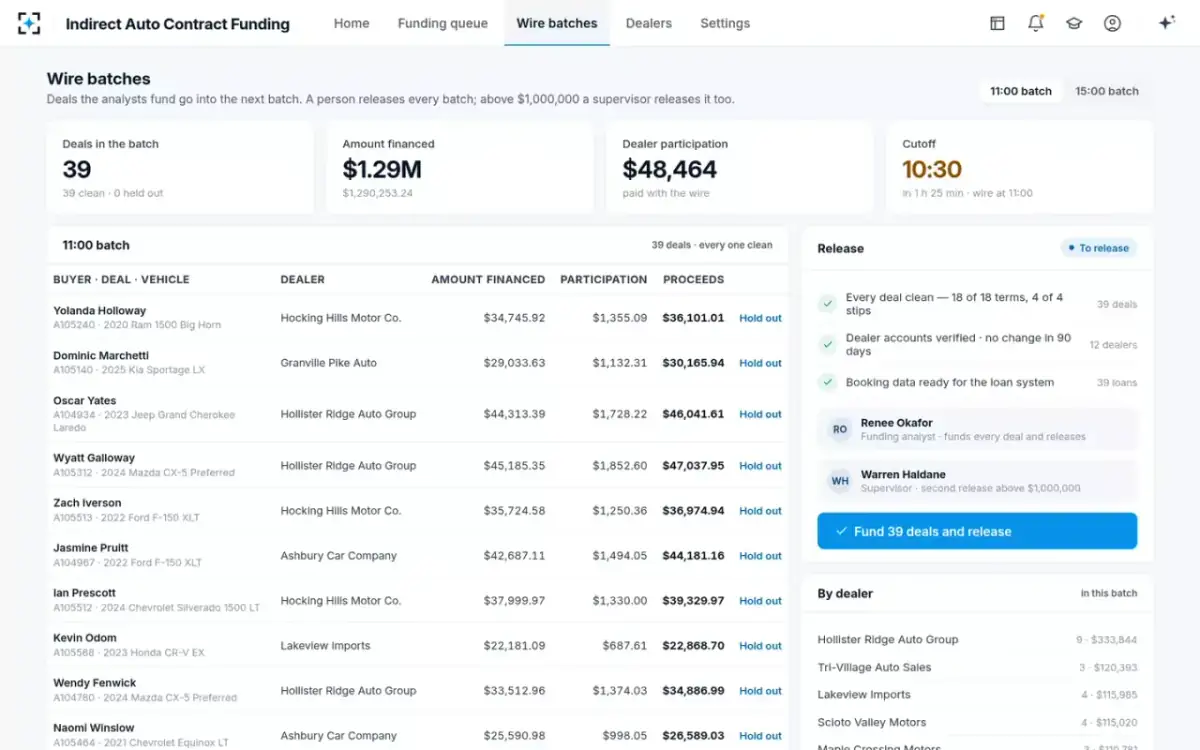Viewport: 1200px width, 750px height.
Task: Open the Dealers tab
Action: click(x=649, y=23)
